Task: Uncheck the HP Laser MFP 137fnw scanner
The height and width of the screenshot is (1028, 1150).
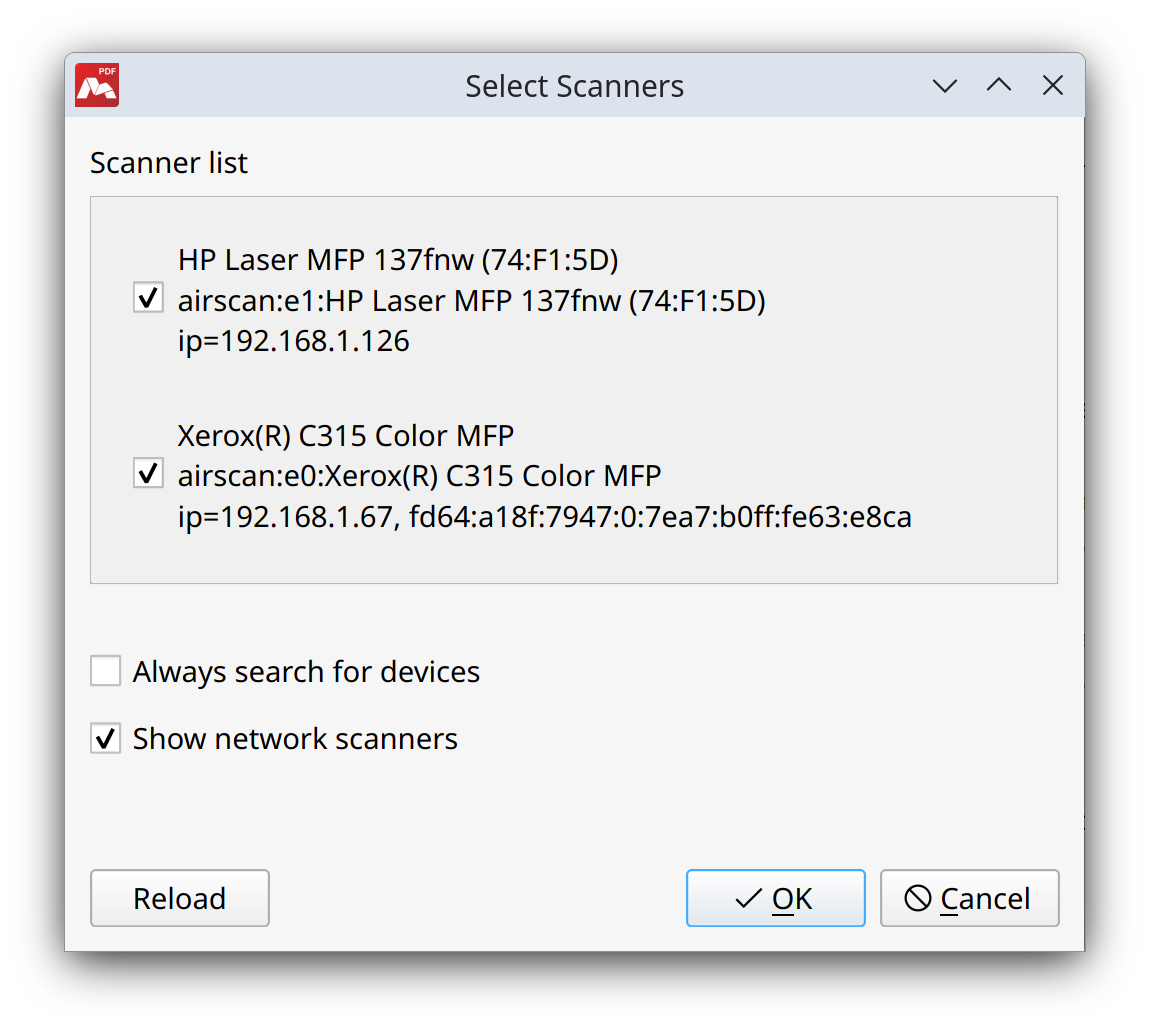Action: point(147,296)
